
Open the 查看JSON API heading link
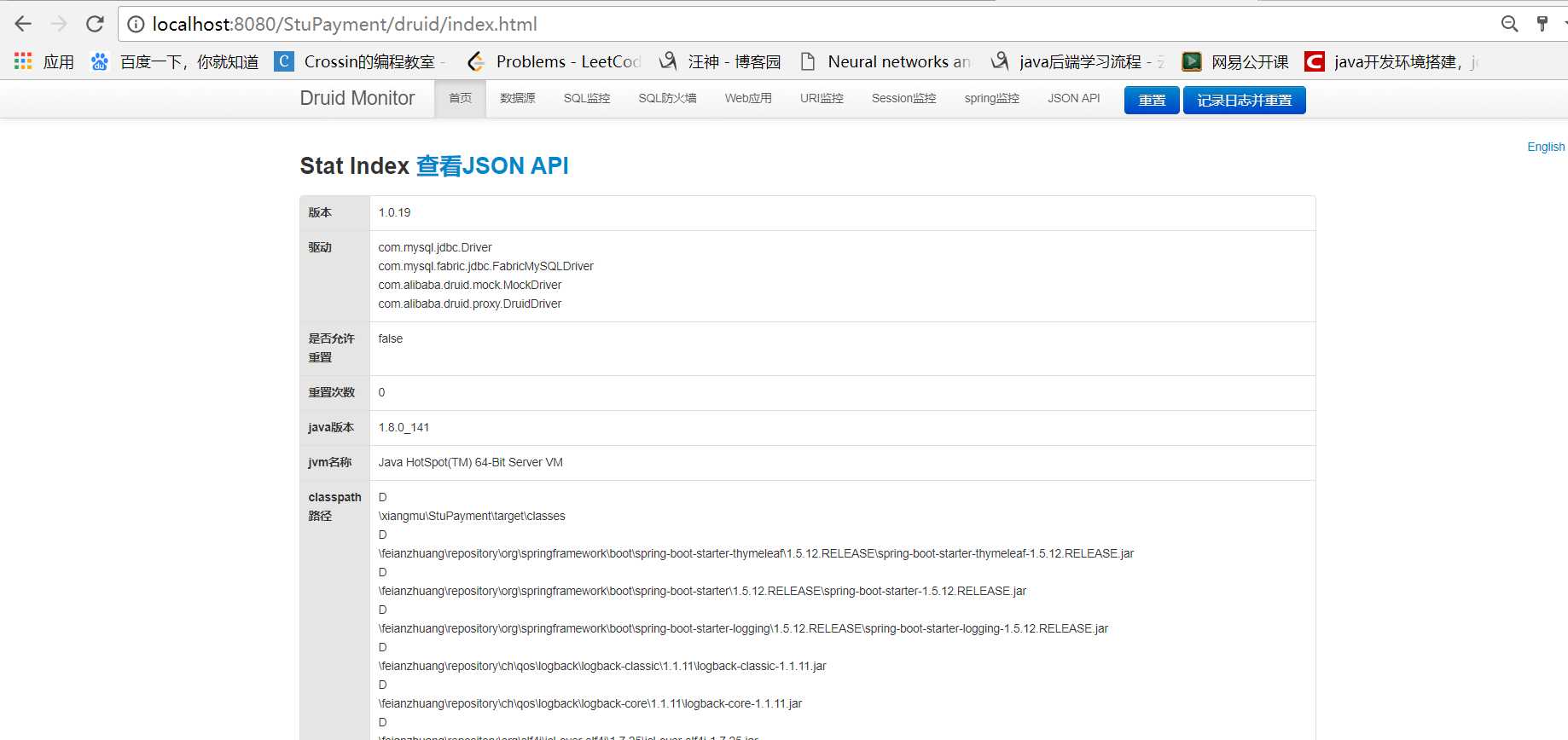coord(492,165)
